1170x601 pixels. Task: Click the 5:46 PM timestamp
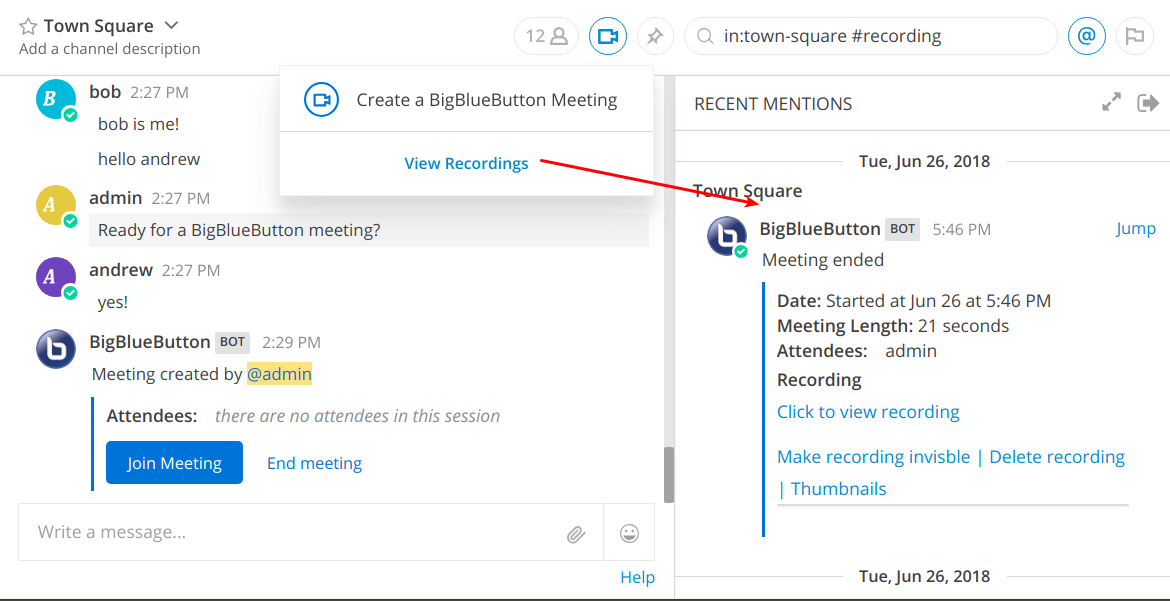pyautogui.click(x=962, y=229)
